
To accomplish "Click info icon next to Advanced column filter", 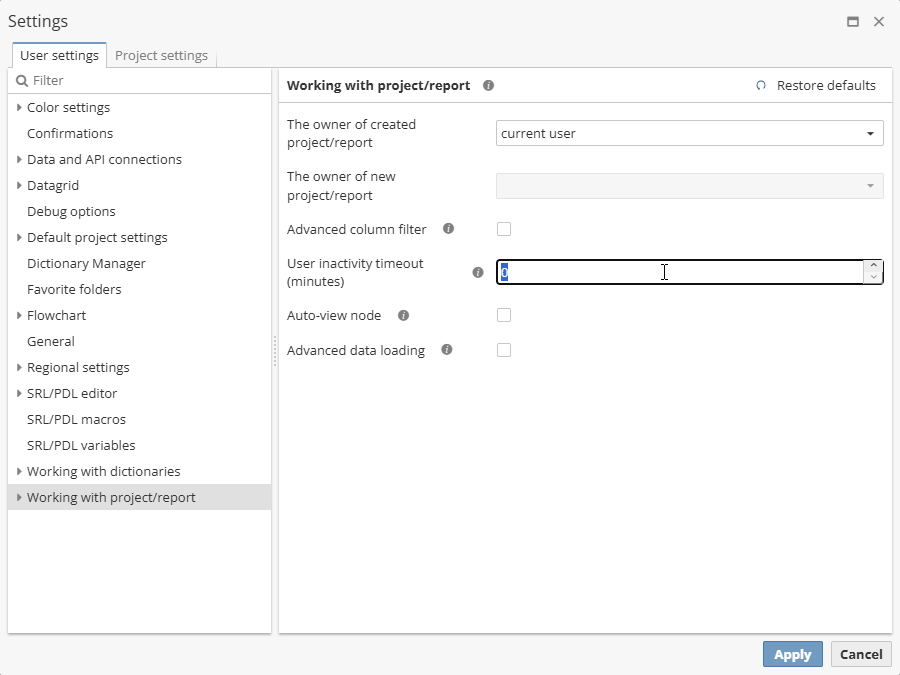I will 448,229.
